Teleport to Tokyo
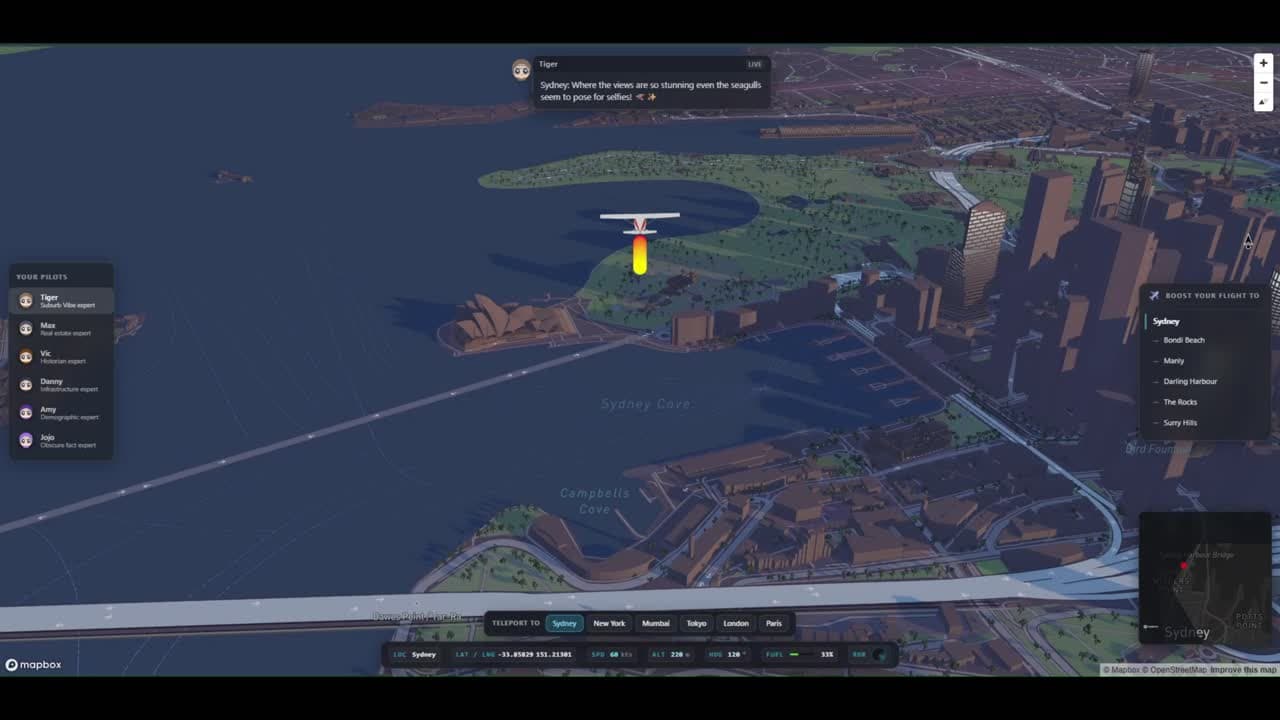Viewport: 1280px width, 720px height. coord(696,623)
